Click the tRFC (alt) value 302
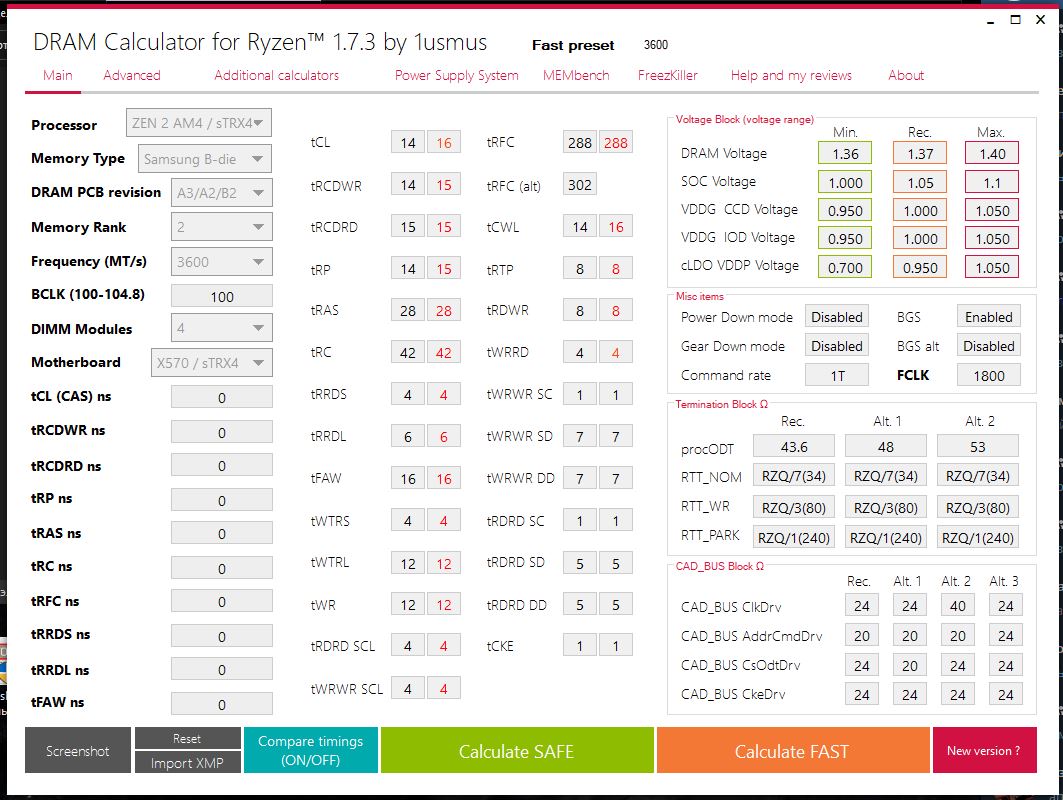This screenshot has height=800, width=1063. pyautogui.click(x=580, y=184)
